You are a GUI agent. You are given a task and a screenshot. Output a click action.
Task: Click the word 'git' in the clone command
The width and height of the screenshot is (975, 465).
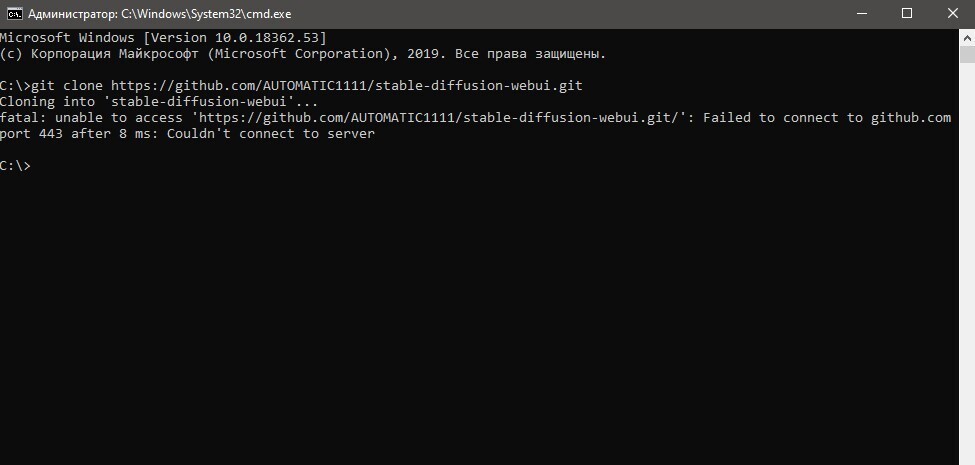point(45,86)
